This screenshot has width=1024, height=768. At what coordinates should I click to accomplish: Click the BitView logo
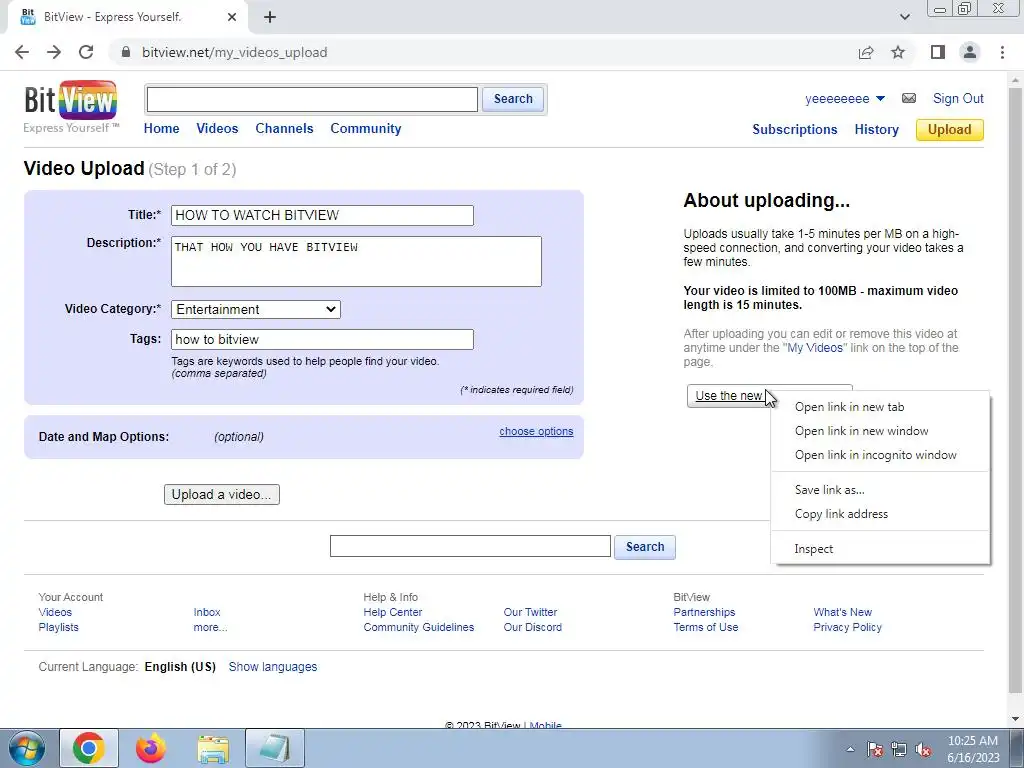coord(71,106)
